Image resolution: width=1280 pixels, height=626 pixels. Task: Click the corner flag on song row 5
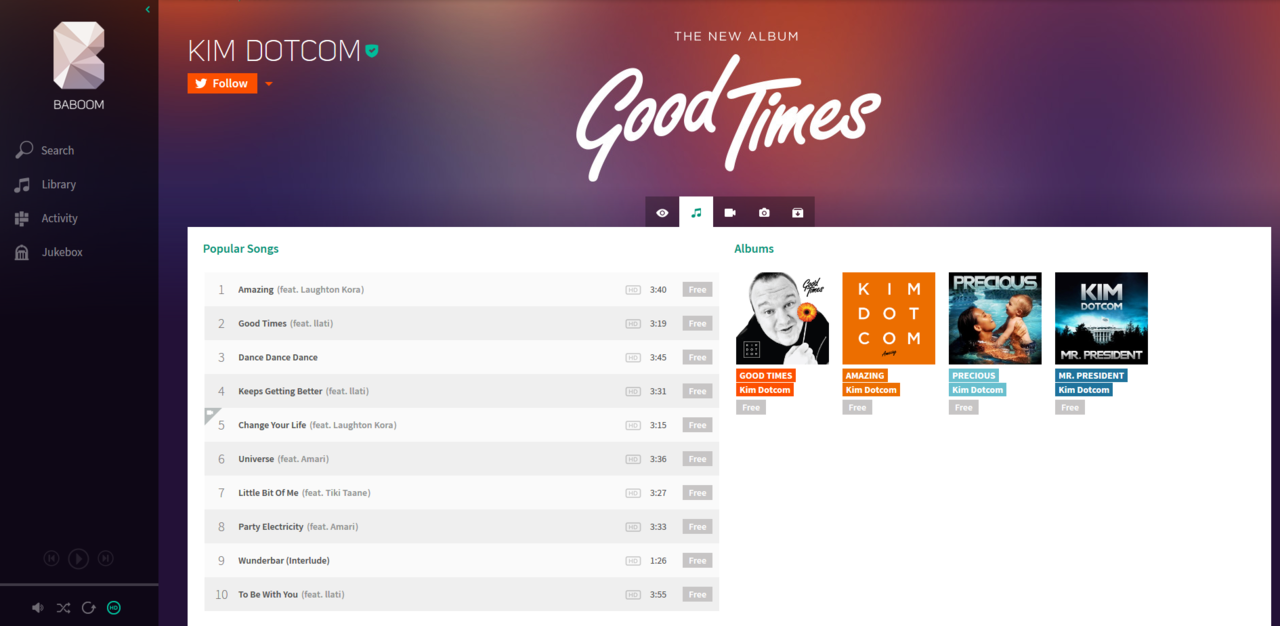click(x=212, y=415)
